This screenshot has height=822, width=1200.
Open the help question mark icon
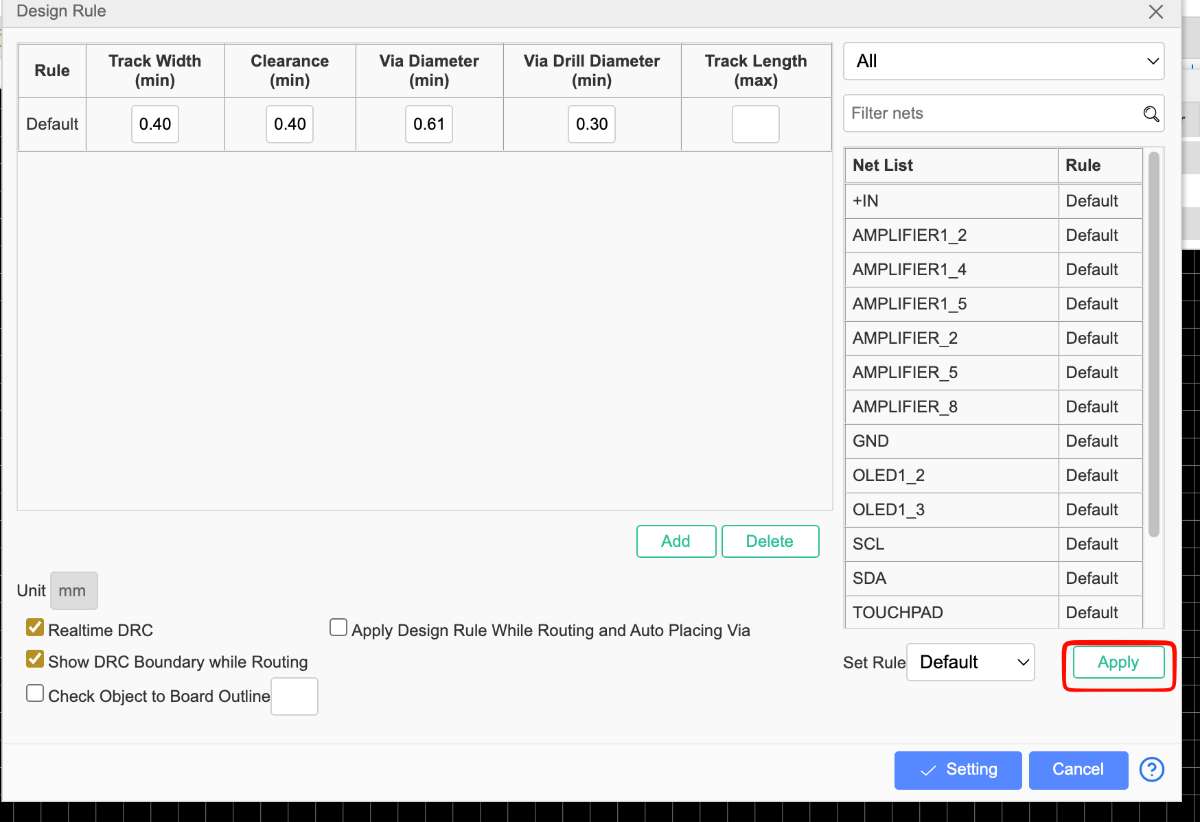pyautogui.click(x=1152, y=769)
